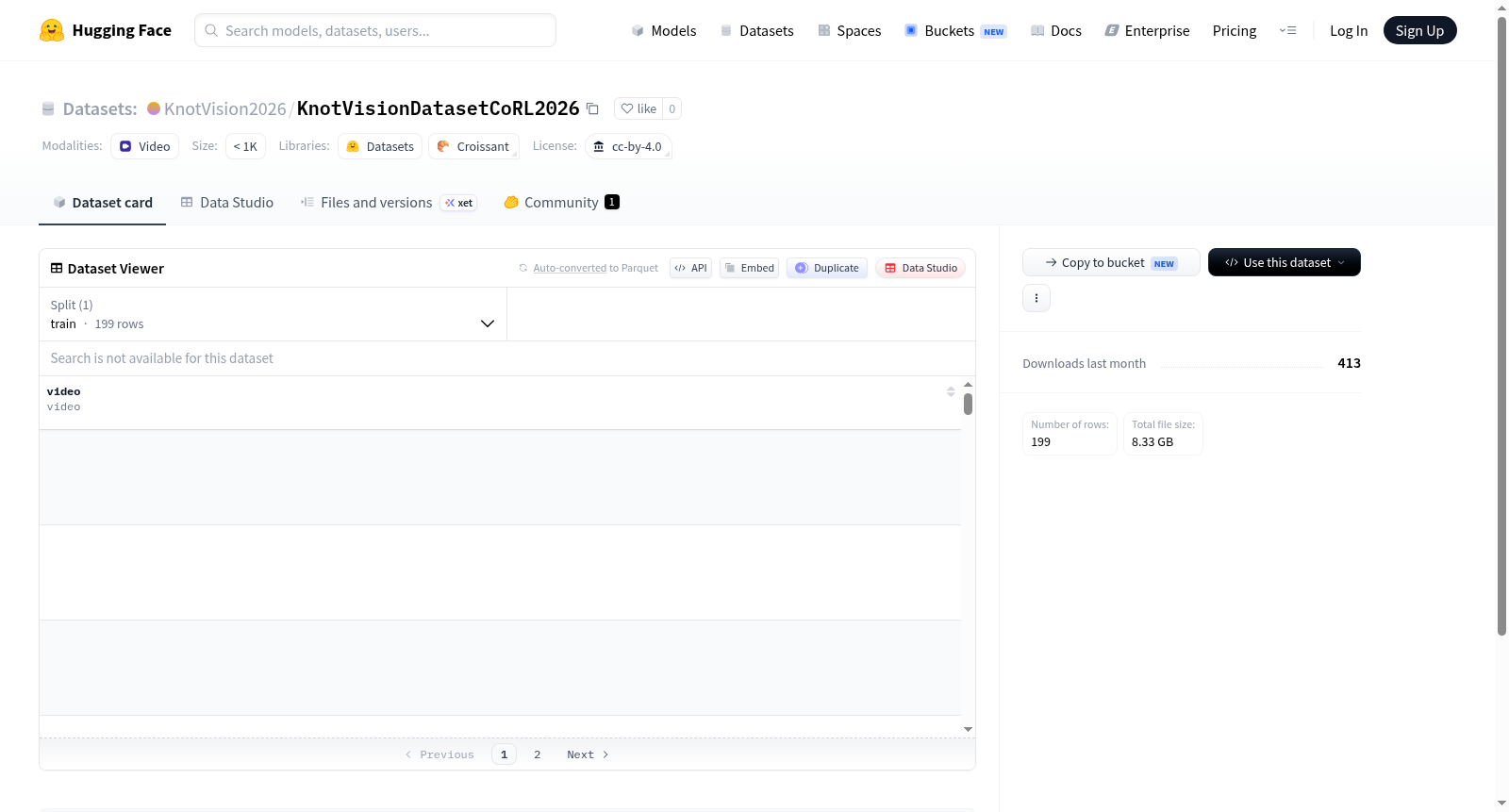Click the Log In link

tap(1349, 30)
